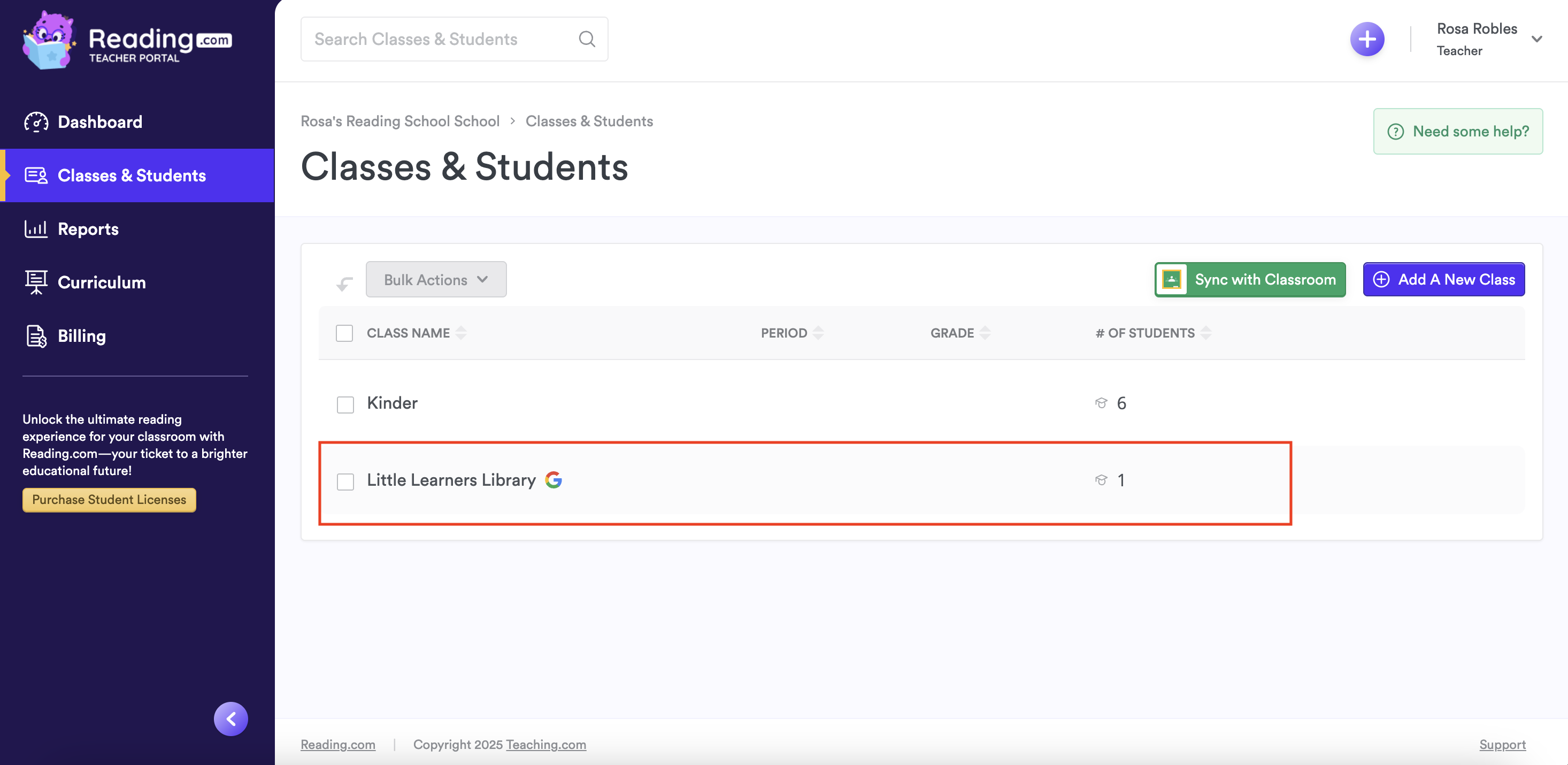The image size is (1568, 765).
Task: Sort table by Class Name column
Action: pos(461,333)
